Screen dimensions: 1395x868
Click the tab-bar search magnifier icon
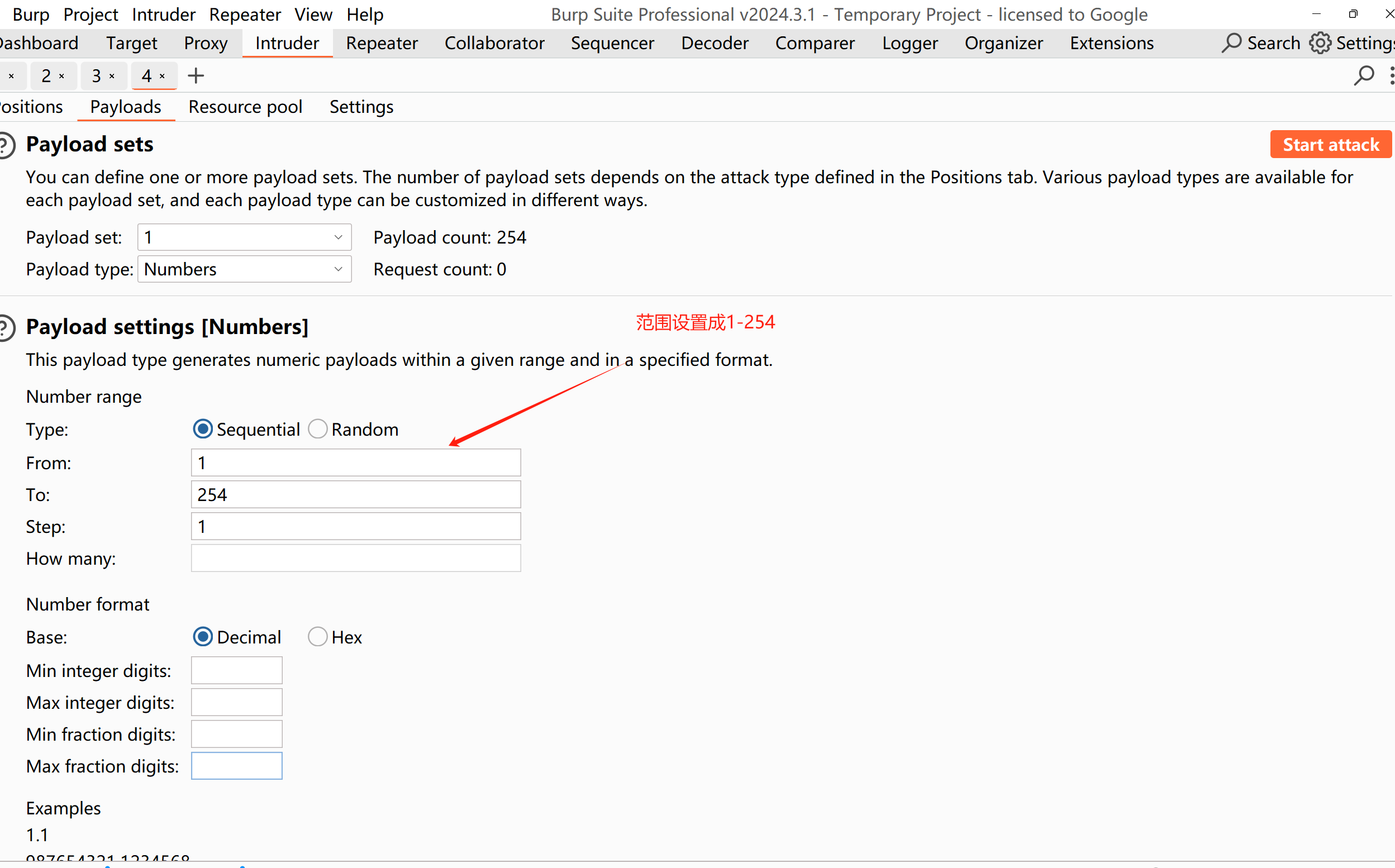(x=1364, y=75)
